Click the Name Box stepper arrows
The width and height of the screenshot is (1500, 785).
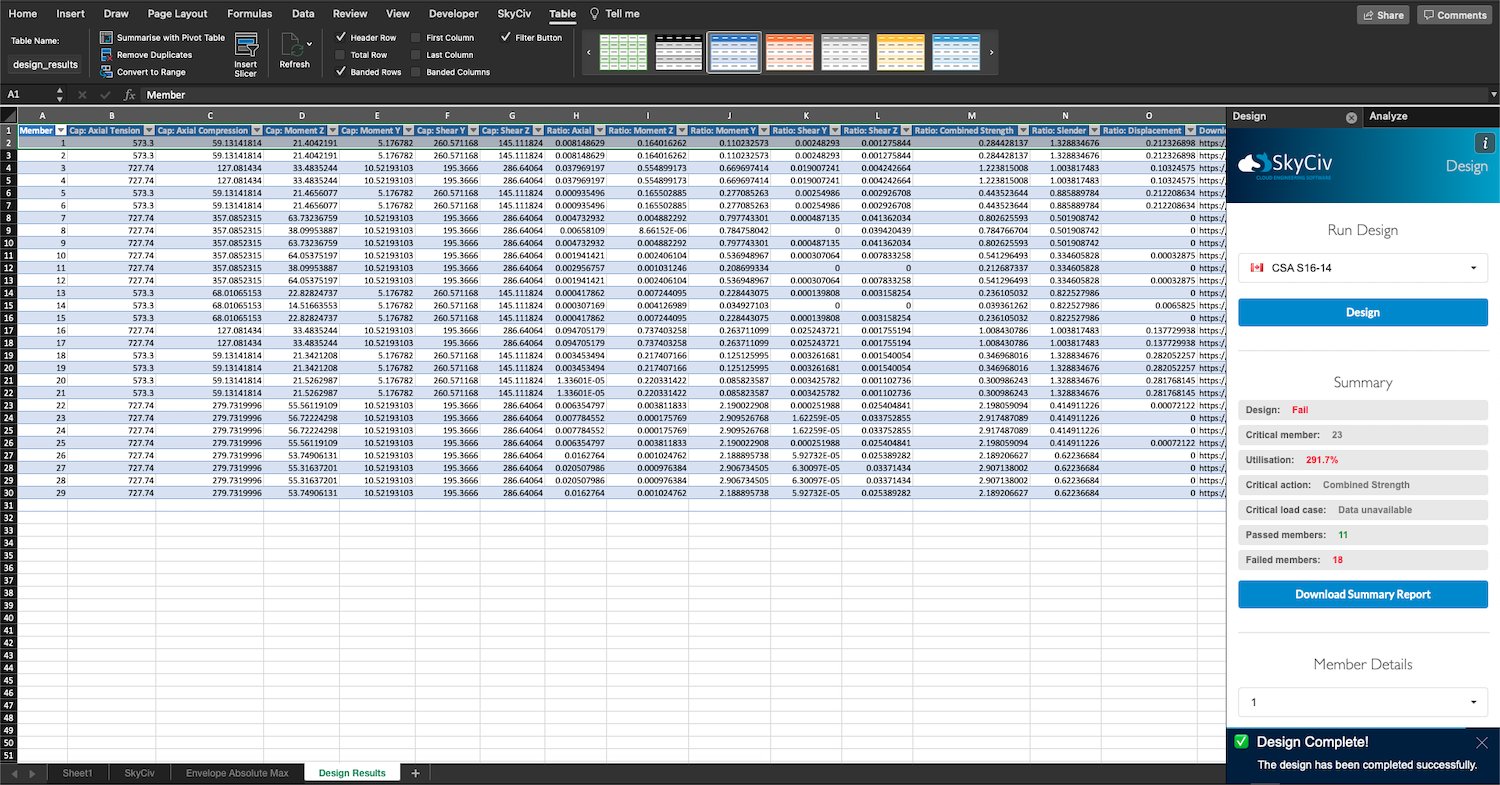[60, 95]
